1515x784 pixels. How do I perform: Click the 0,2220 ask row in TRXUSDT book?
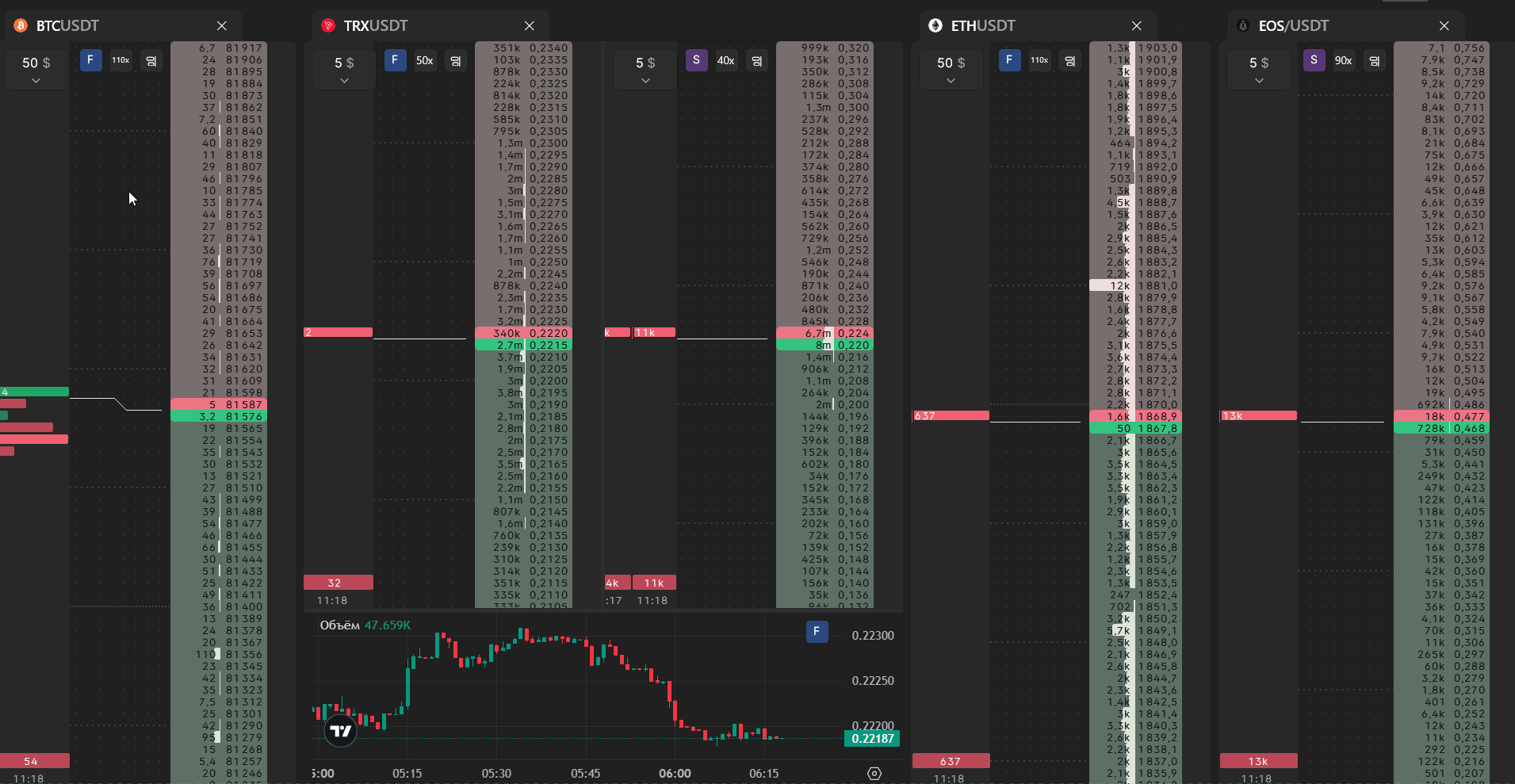pyautogui.click(x=523, y=333)
